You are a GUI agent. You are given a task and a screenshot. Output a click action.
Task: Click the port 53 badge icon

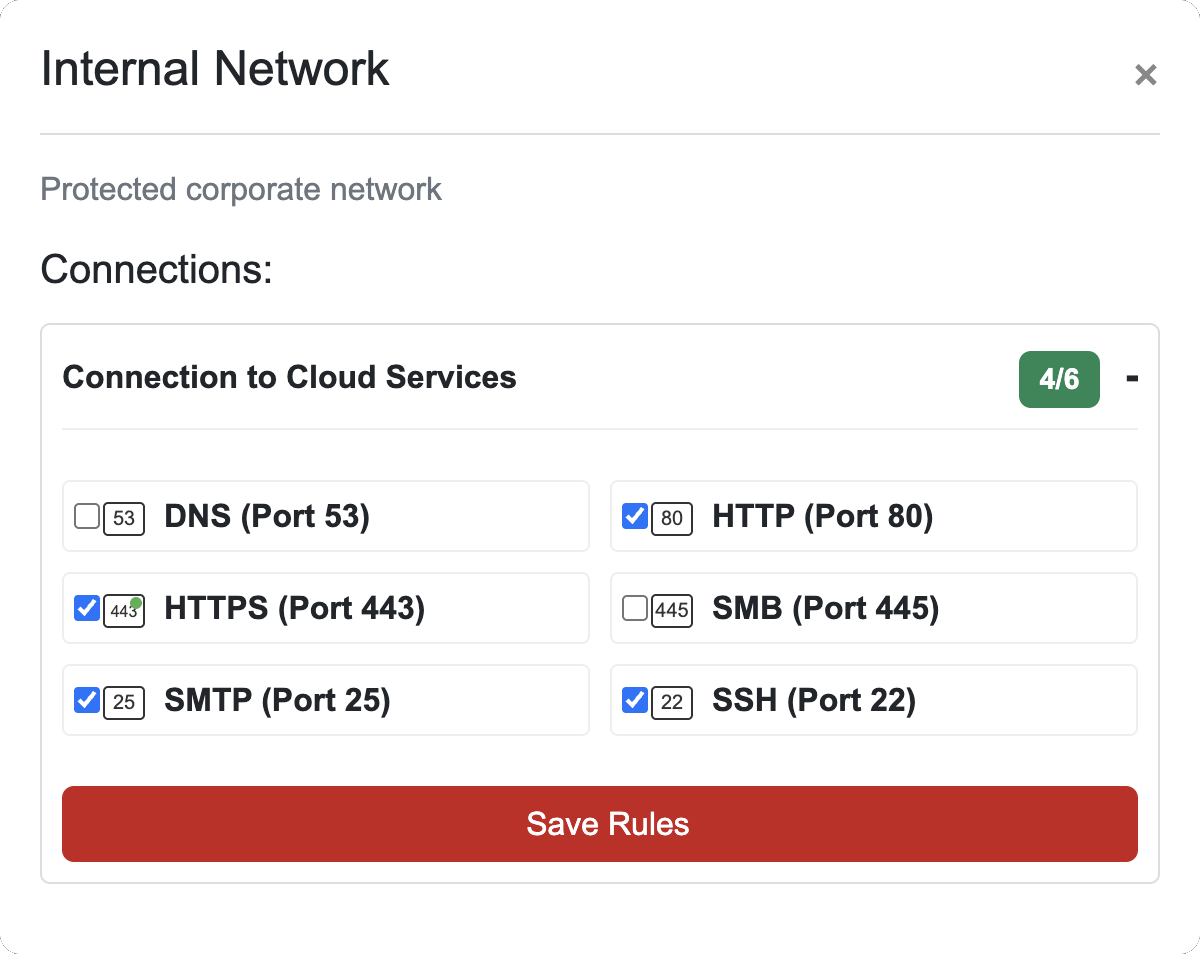pos(124,518)
